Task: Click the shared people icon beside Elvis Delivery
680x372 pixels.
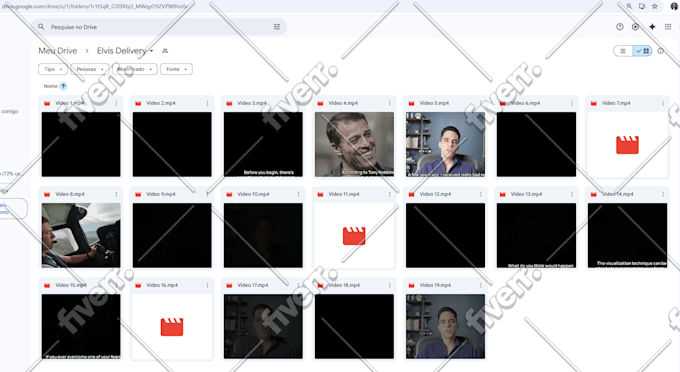Action: pos(165,51)
